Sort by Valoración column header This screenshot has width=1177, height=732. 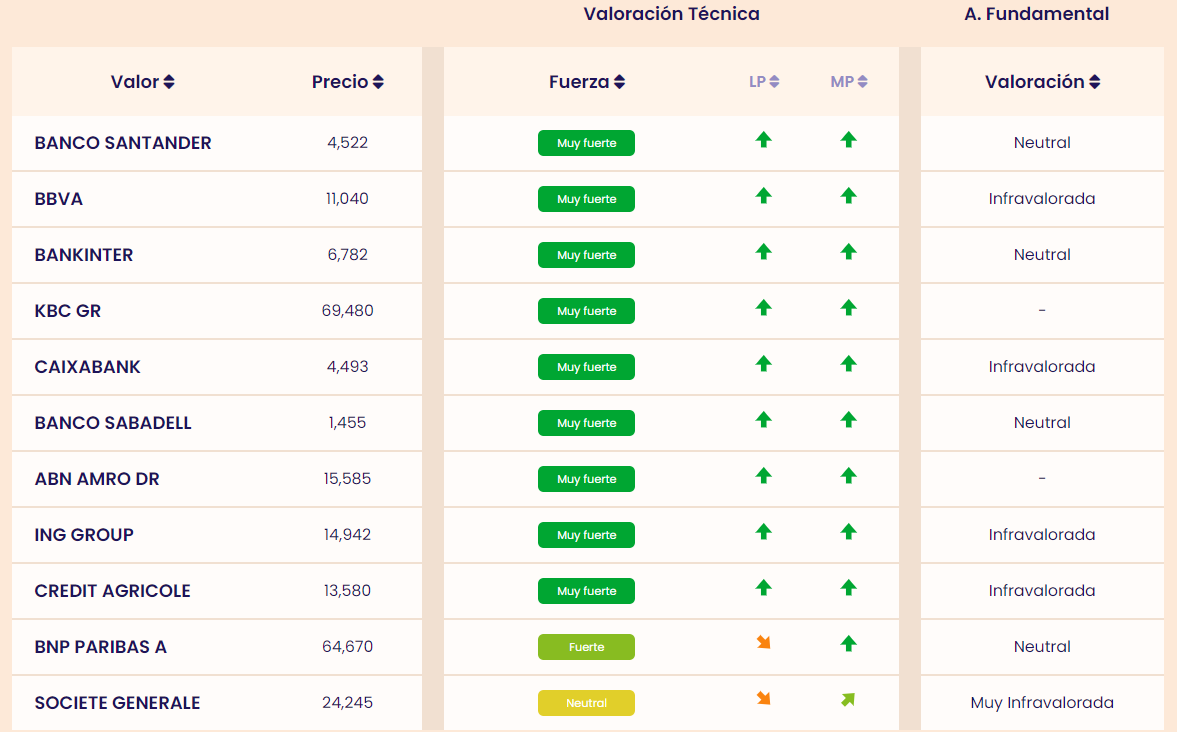point(1042,82)
